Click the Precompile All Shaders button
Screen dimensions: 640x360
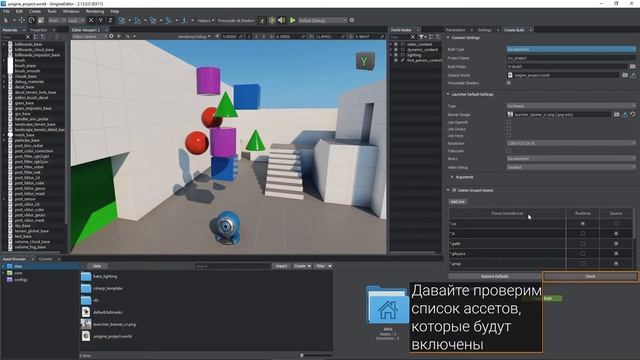tap(236, 20)
